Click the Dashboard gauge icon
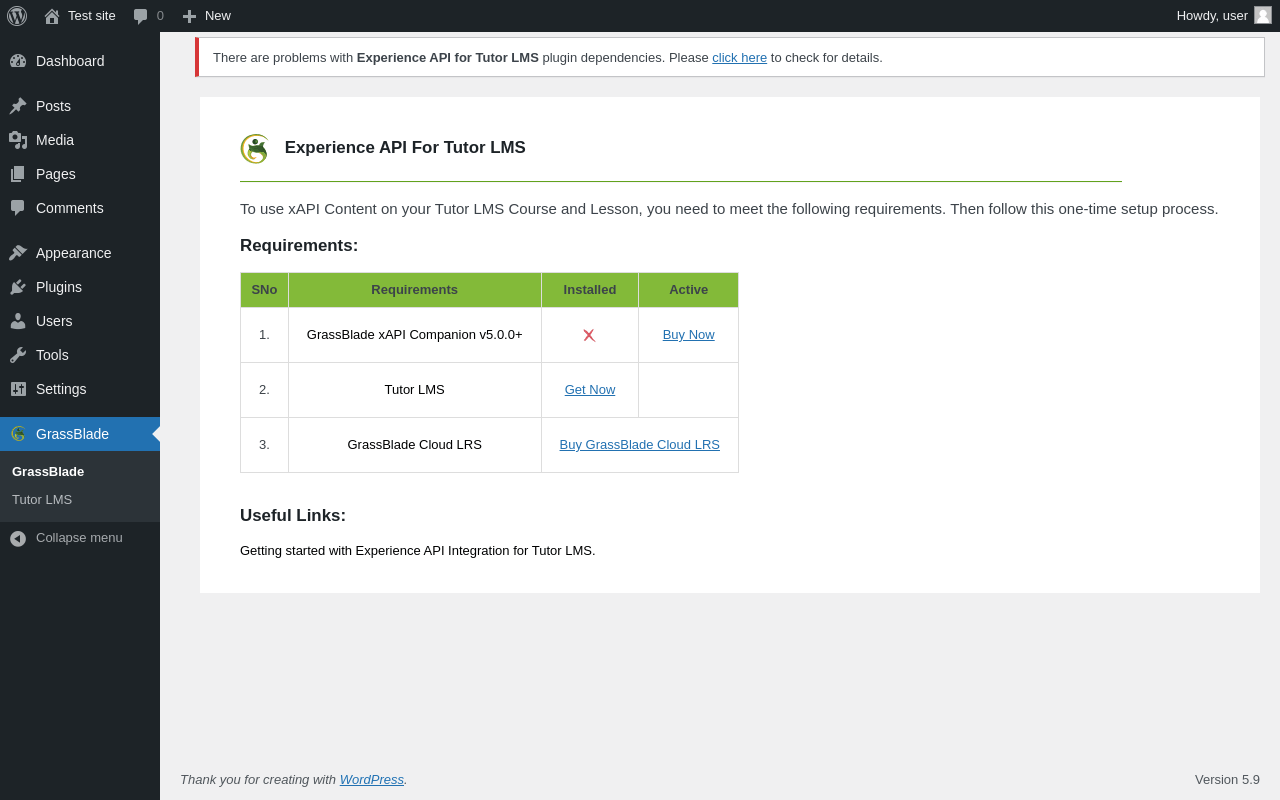This screenshot has width=1280, height=800. point(18,61)
